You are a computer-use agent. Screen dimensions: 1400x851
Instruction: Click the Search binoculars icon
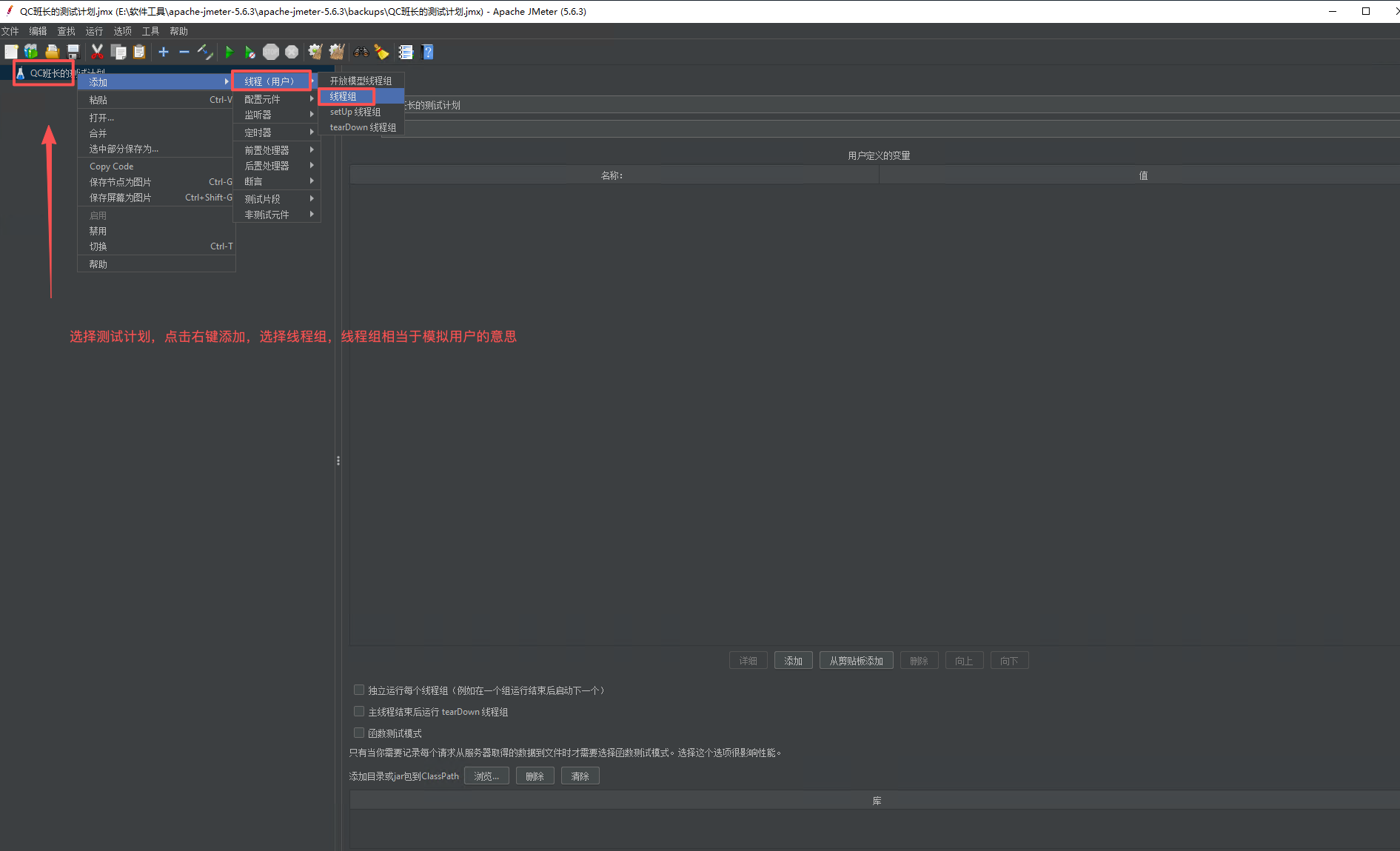[361, 52]
